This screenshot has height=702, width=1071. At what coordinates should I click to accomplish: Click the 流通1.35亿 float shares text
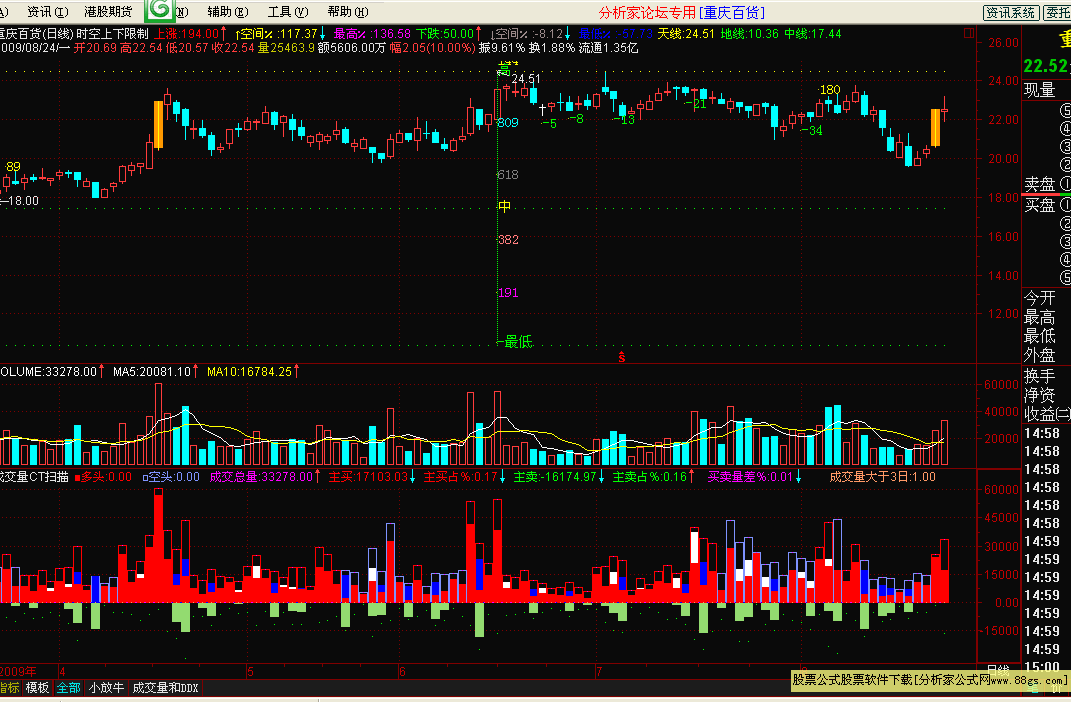608,48
